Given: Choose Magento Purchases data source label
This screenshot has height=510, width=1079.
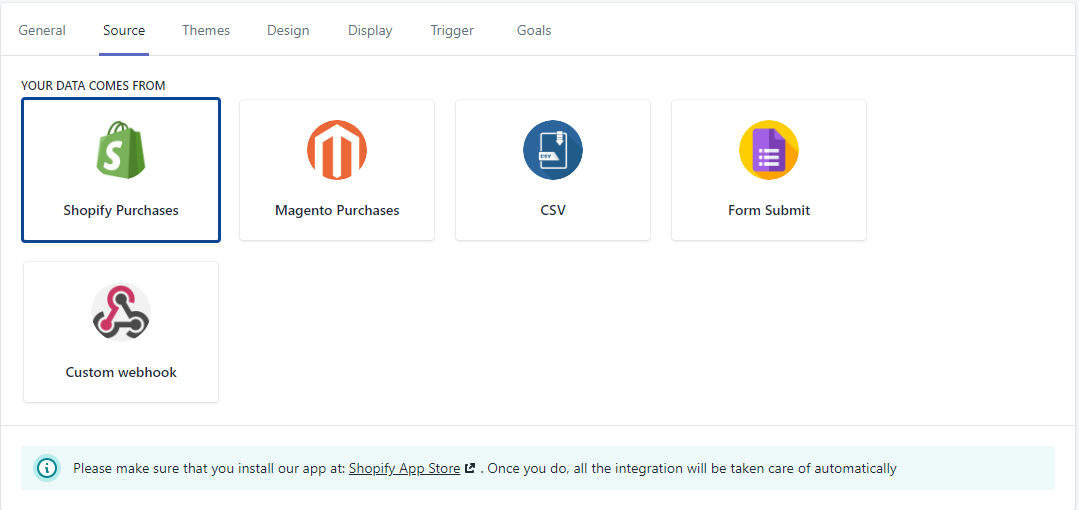Looking at the screenshot, I should click(x=337, y=211).
